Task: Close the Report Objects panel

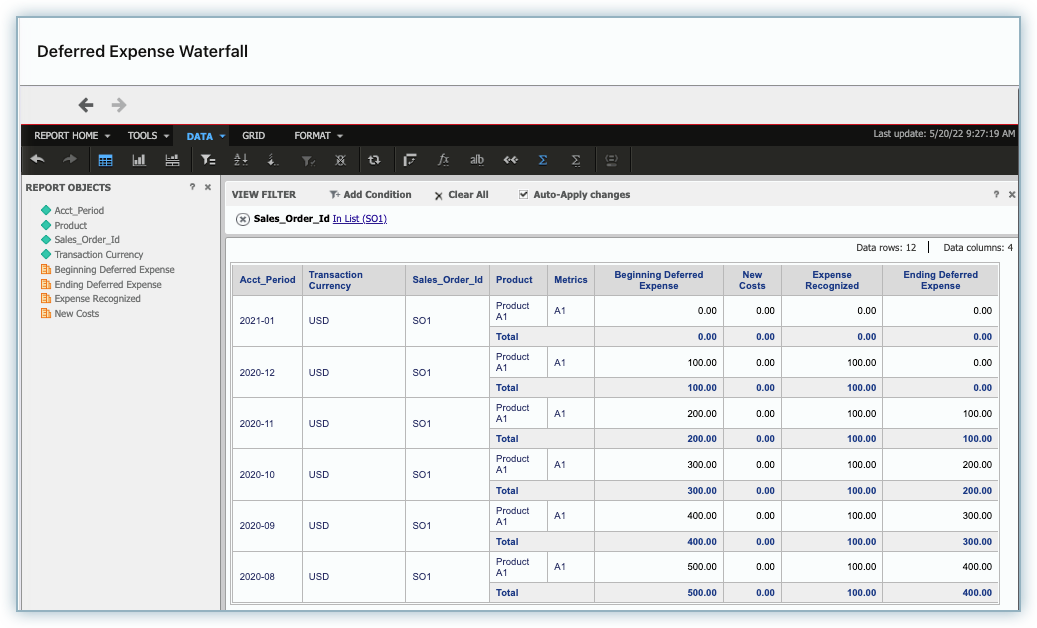Action: pyautogui.click(x=208, y=187)
